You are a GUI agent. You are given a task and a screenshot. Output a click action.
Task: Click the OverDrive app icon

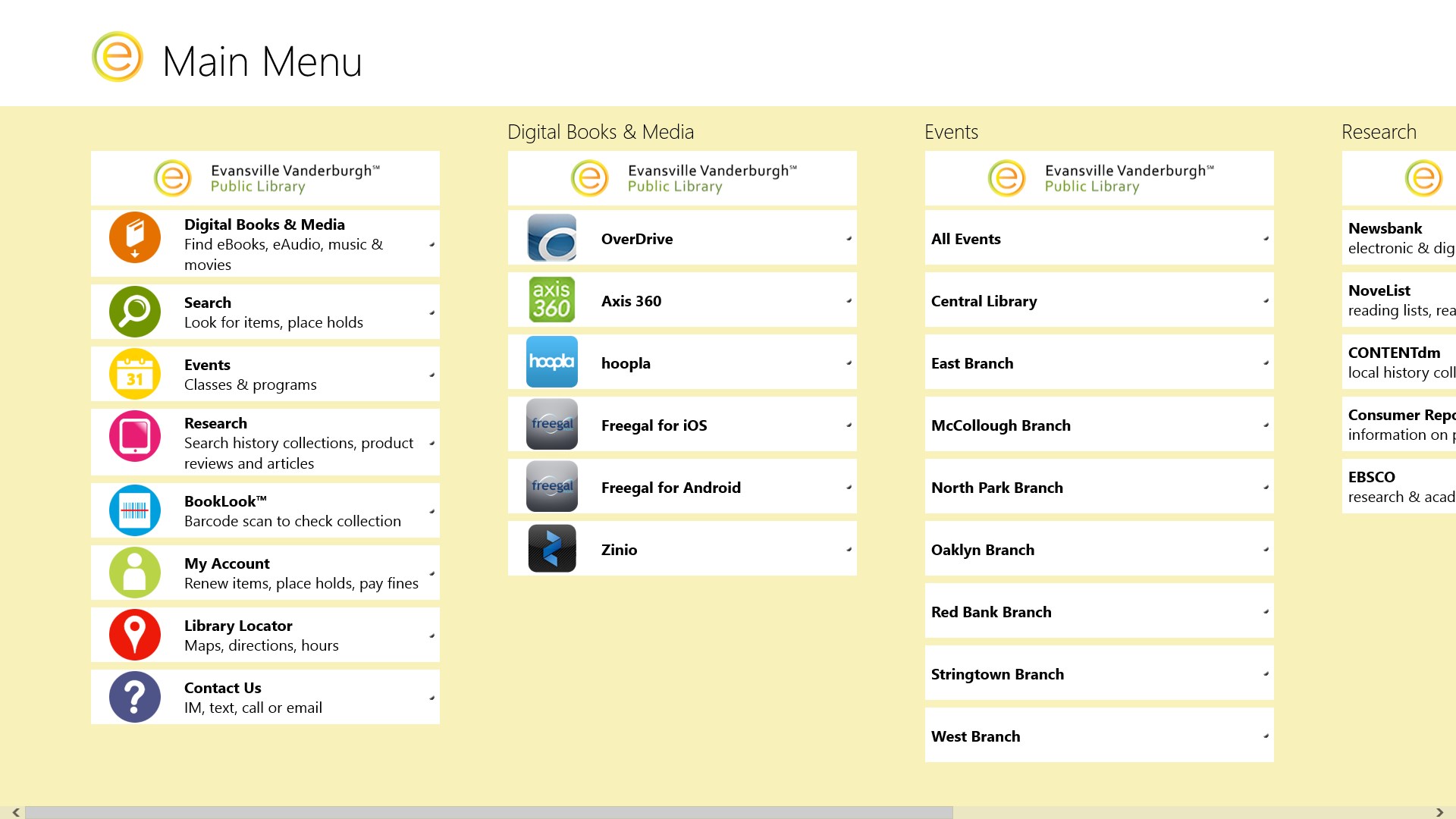[x=552, y=238]
